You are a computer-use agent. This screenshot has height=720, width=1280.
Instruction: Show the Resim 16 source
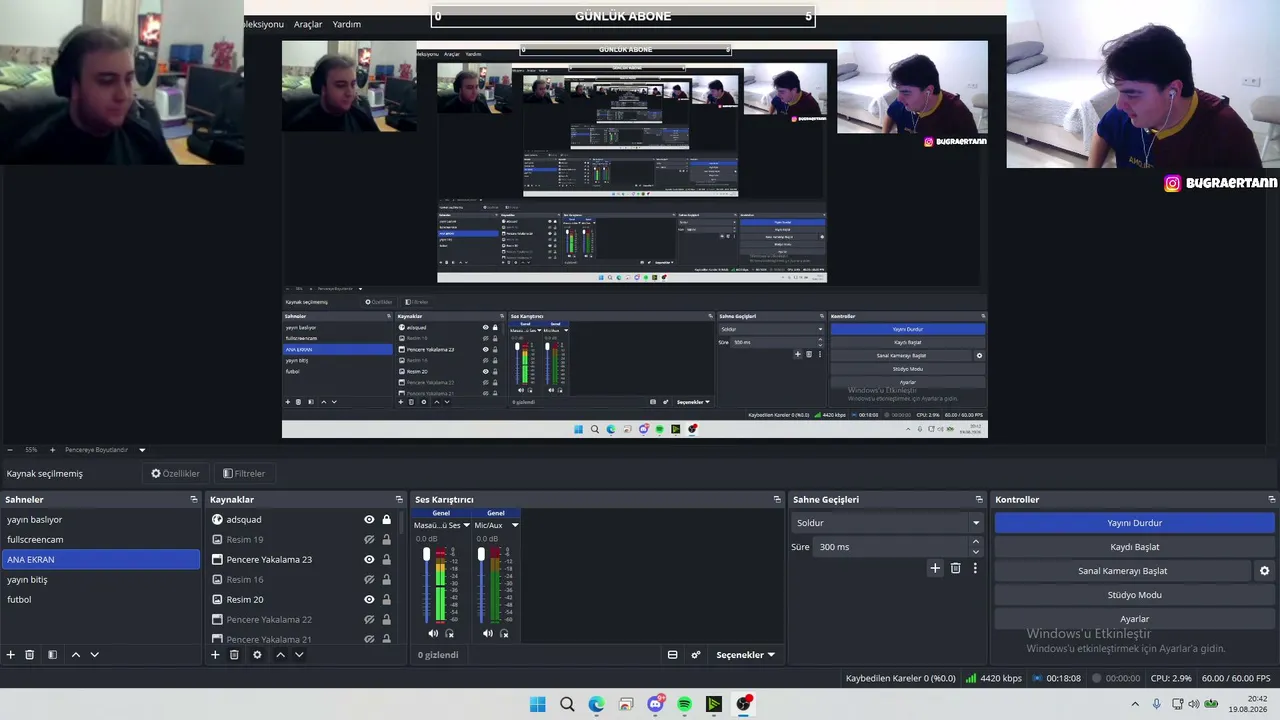click(369, 580)
